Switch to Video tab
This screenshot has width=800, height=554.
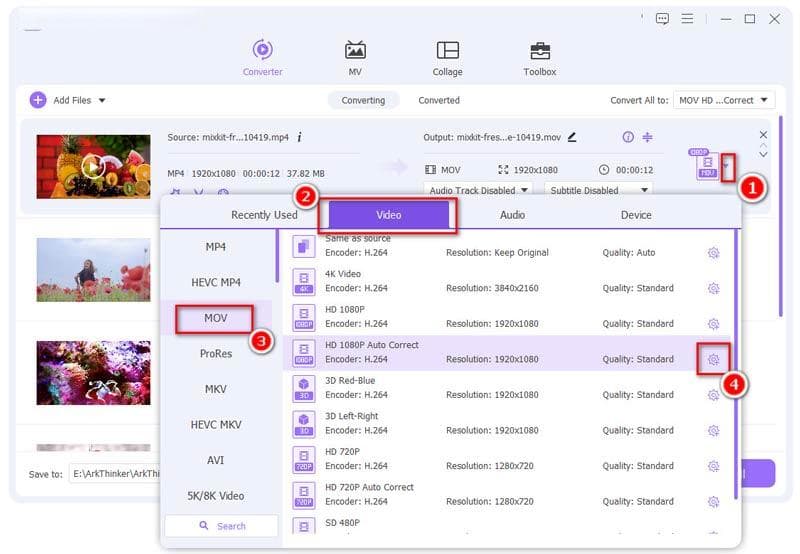(x=389, y=215)
